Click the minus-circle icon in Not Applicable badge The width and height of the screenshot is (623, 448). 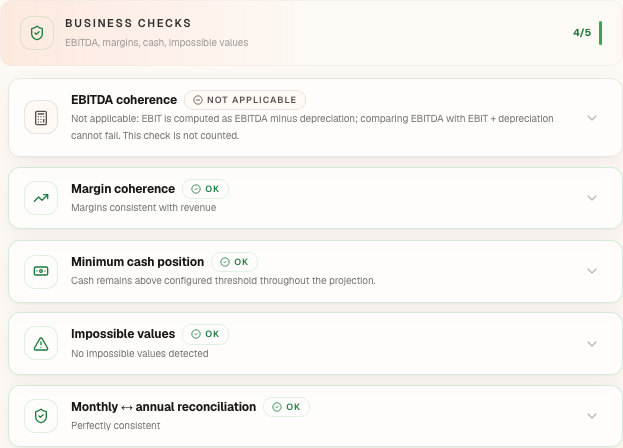pos(197,100)
